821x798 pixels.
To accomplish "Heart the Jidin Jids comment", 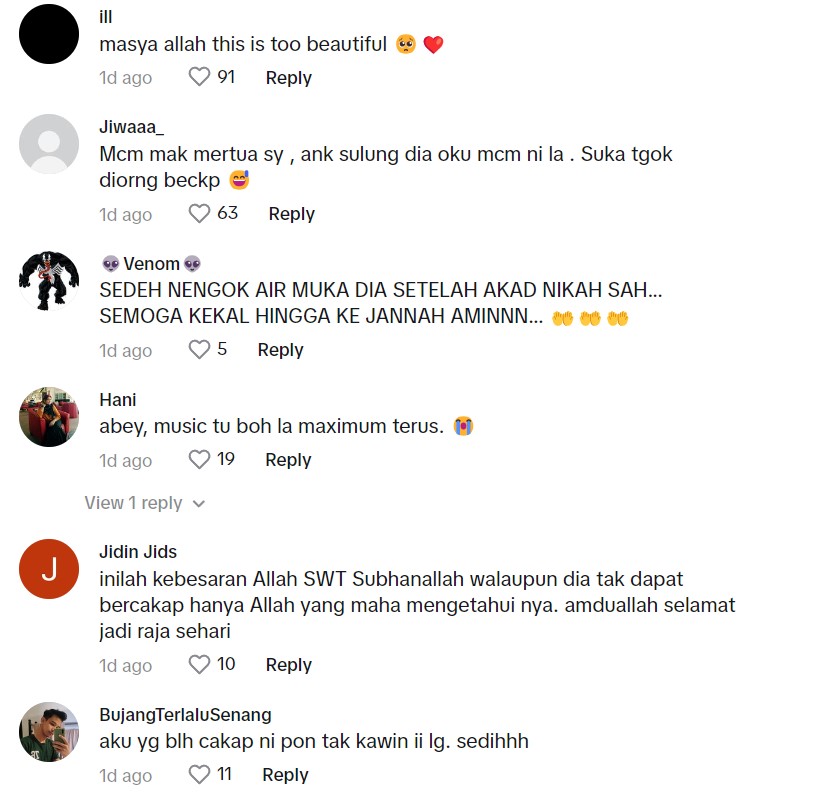I will pyautogui.click(x=199, y=664).
